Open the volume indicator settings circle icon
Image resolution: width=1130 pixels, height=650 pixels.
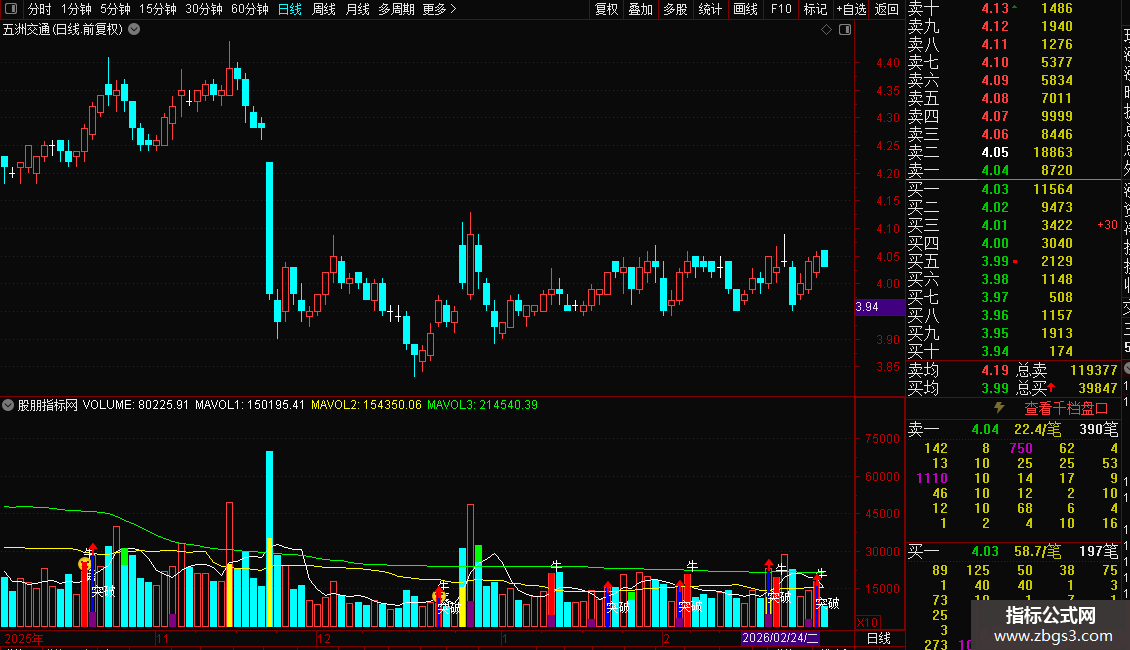pyautogui.click(x=8, y=405)
